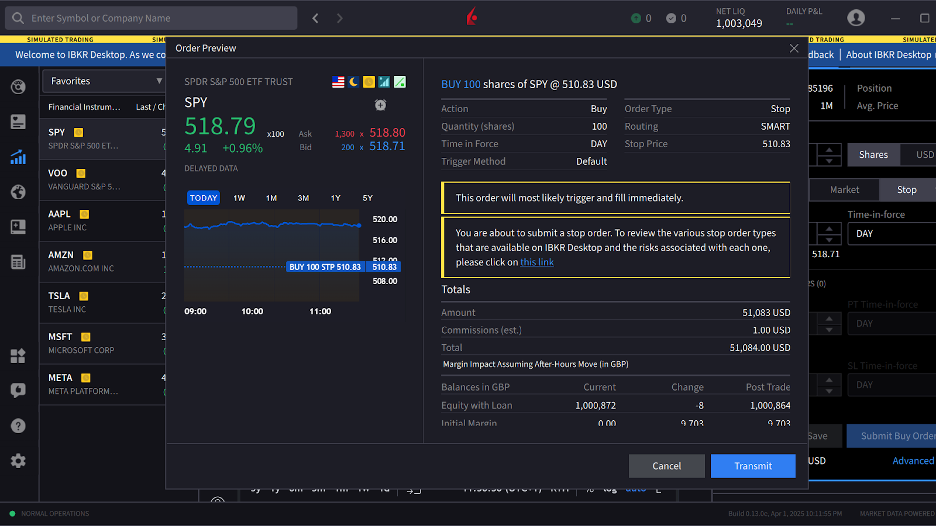The height and width of the screenshot is (526, 936).
Task: Click the yellow badge next to VOO
Action: pyautogui.click(x=81, y=173)
